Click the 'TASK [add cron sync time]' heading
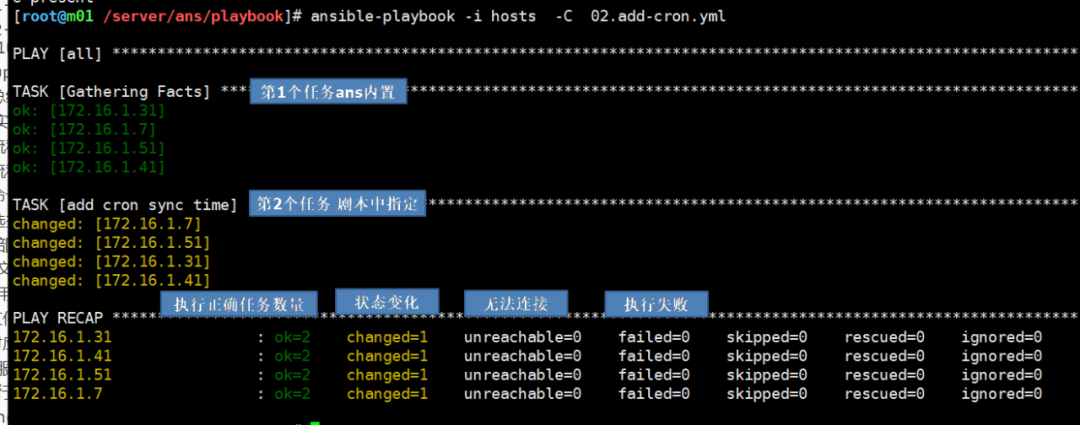Image resolution: width=1080 pixels, height=425 pixels. point(125,205)
